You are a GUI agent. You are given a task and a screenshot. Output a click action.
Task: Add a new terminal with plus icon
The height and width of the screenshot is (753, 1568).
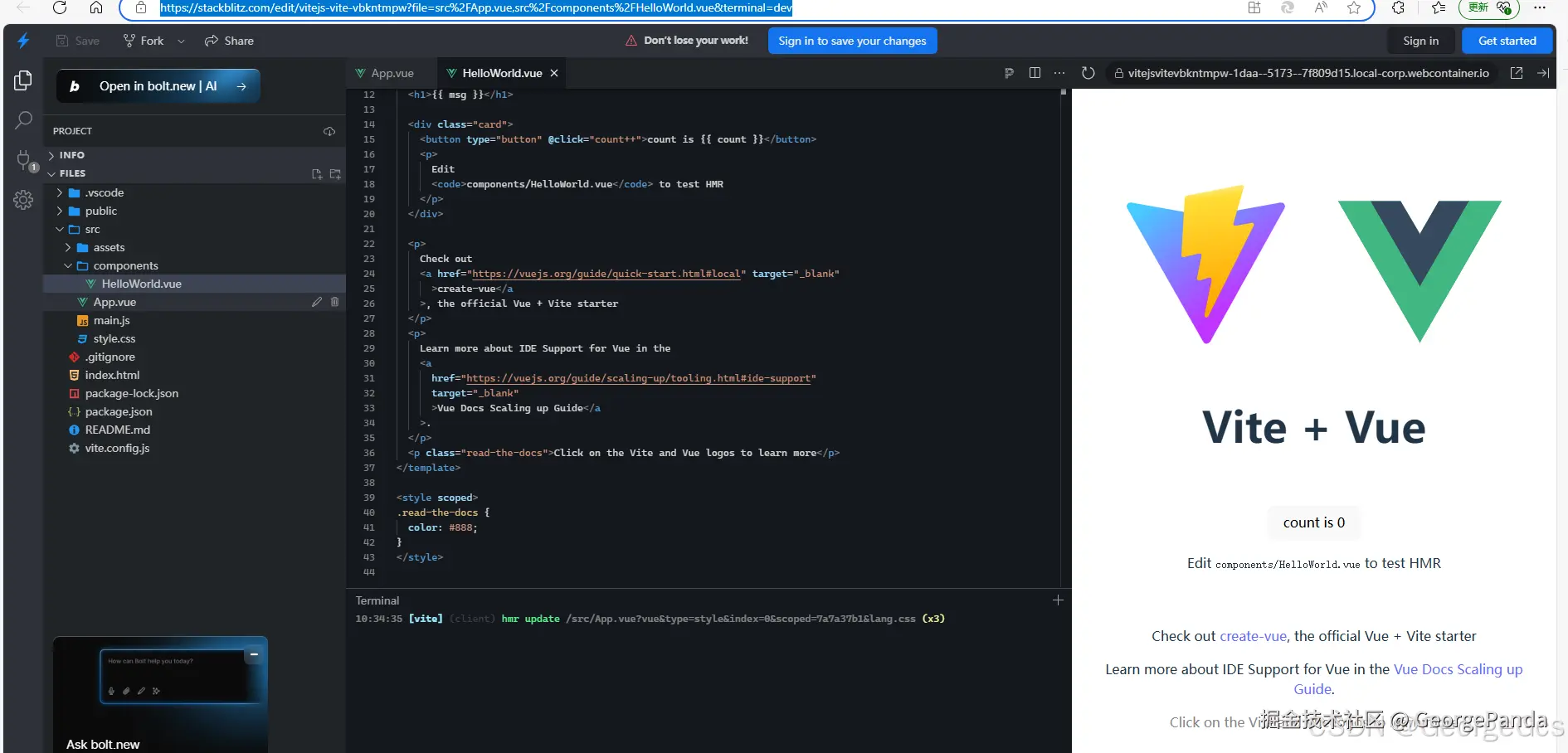tap(1058, 600)
